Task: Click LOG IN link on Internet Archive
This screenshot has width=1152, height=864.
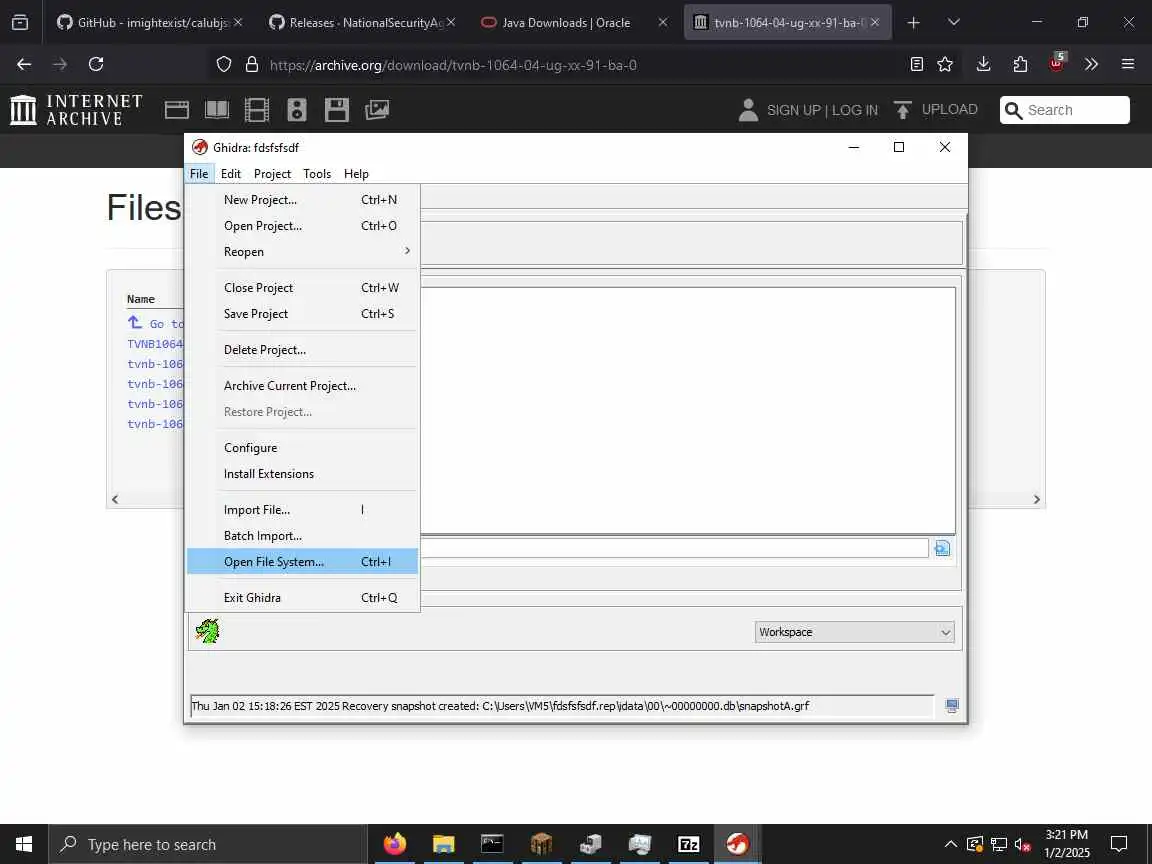Action: click(854, 110)
